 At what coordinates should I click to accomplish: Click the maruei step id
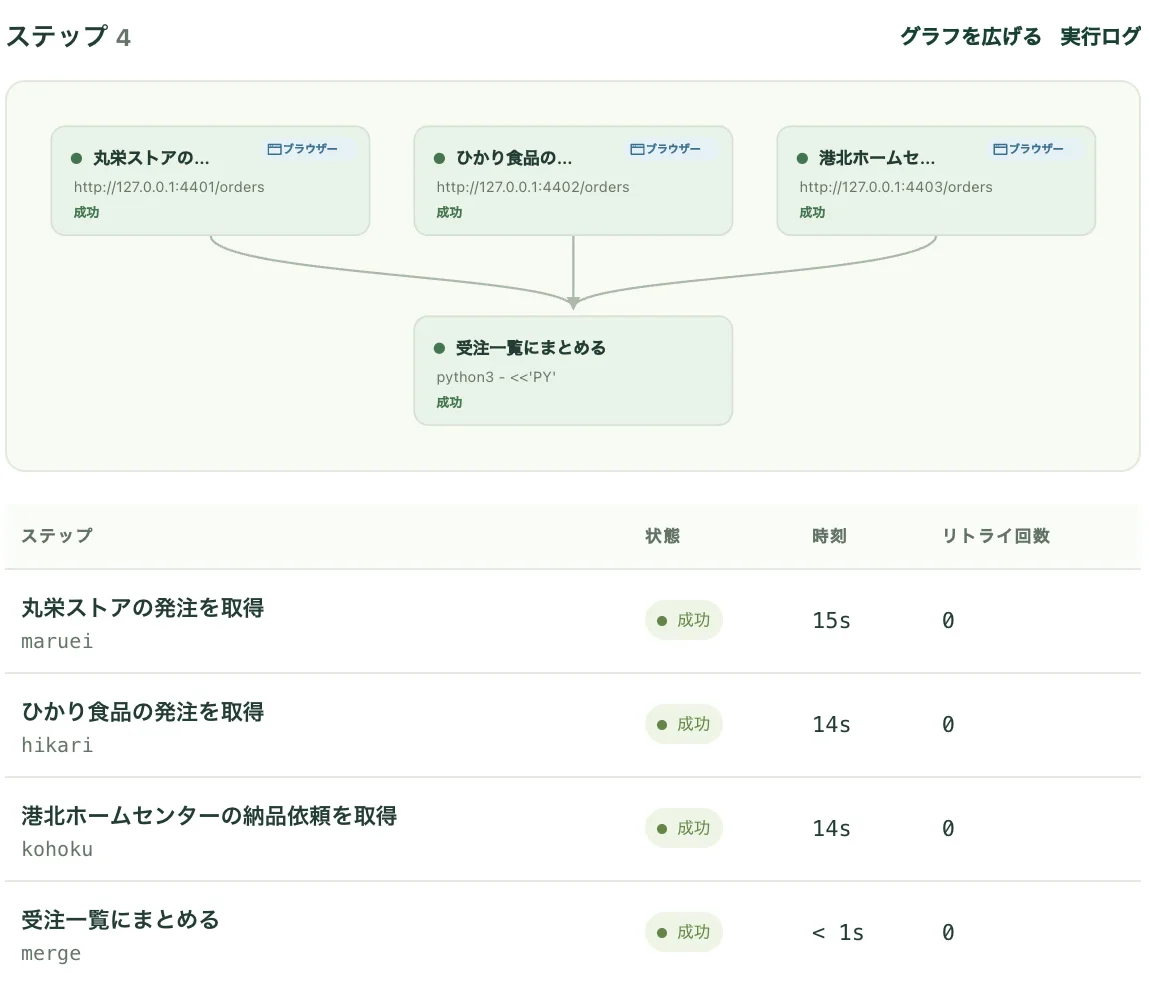57,641
